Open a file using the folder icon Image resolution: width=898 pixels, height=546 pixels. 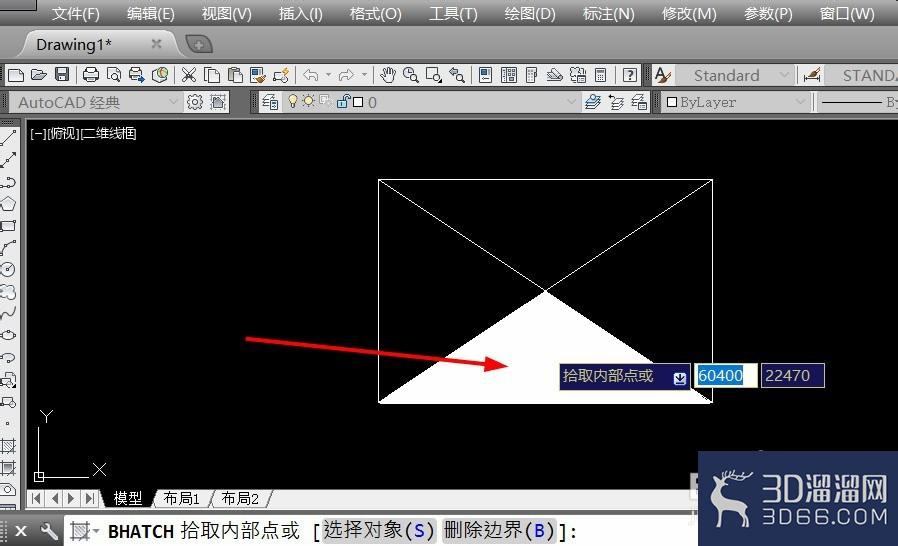pyautogui.click(x=38, y=75)
